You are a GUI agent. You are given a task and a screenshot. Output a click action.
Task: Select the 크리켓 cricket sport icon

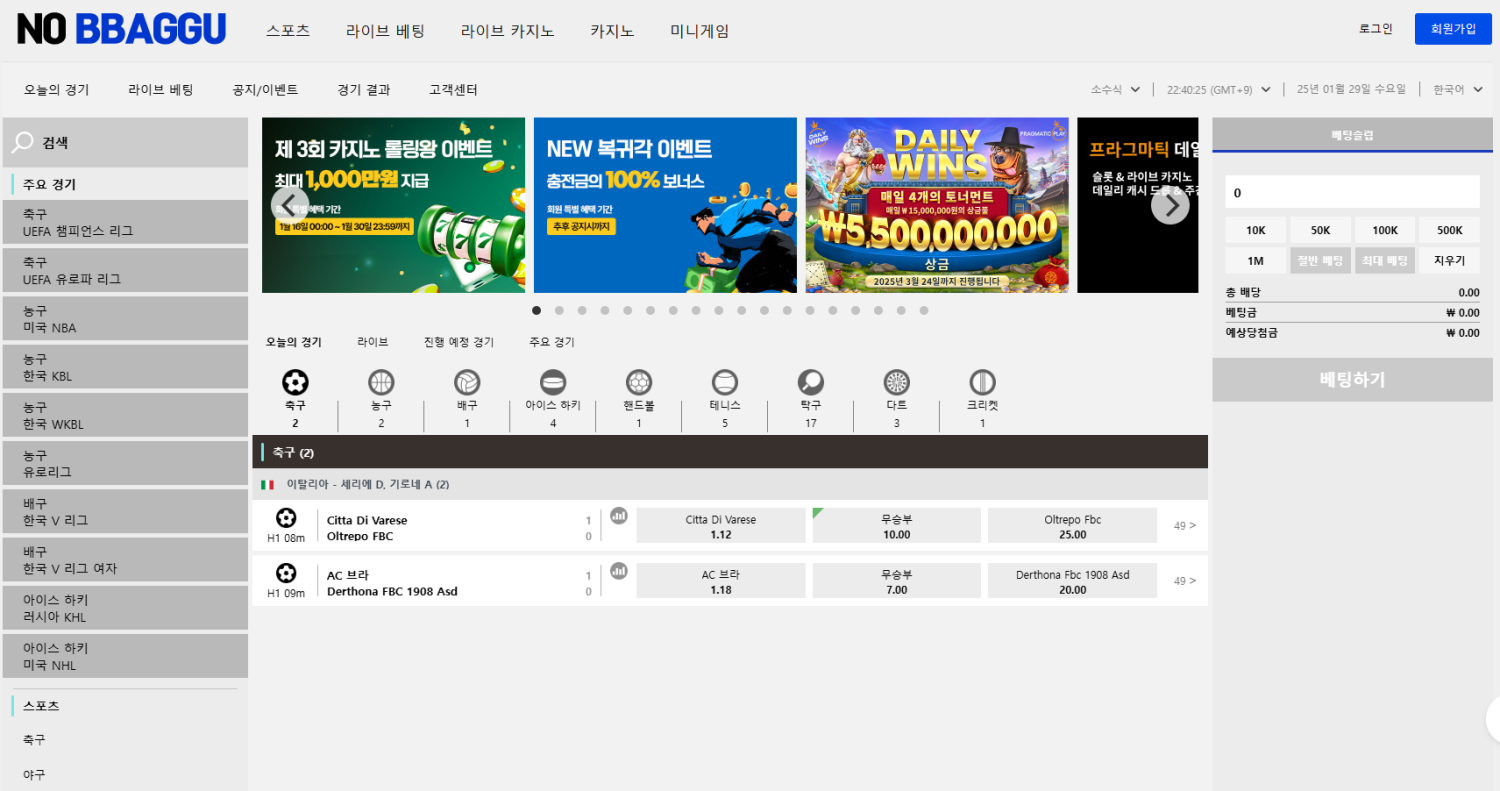click(x=982, y=385)
